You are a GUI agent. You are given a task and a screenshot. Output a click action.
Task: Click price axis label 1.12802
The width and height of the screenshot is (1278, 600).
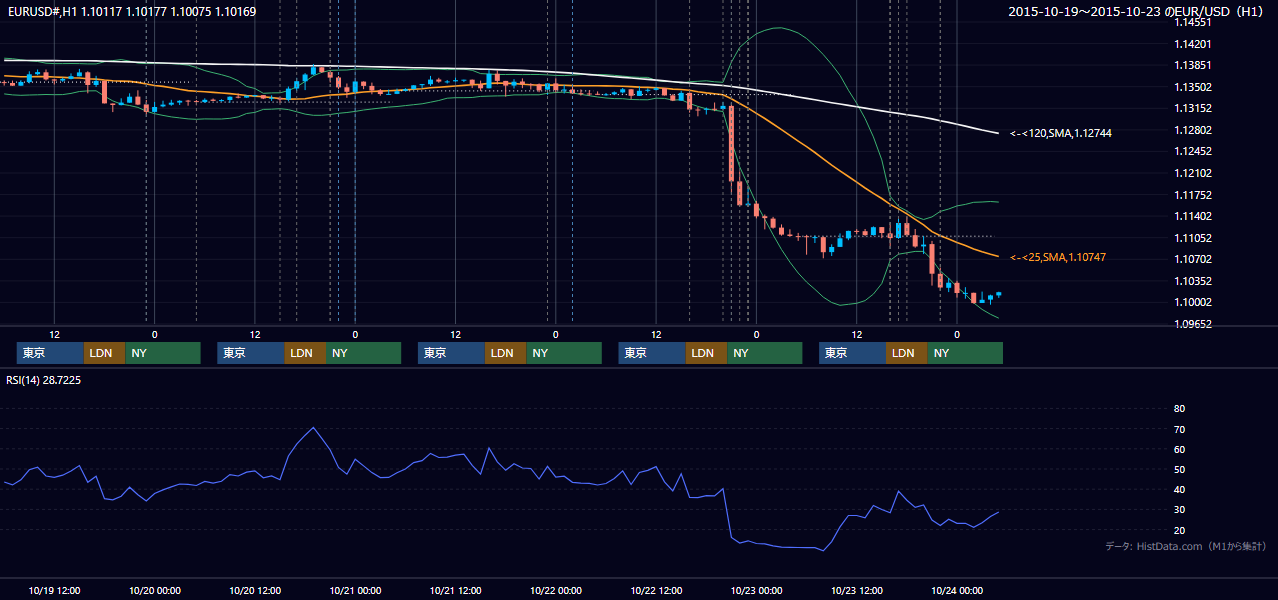coord(1194,130)
